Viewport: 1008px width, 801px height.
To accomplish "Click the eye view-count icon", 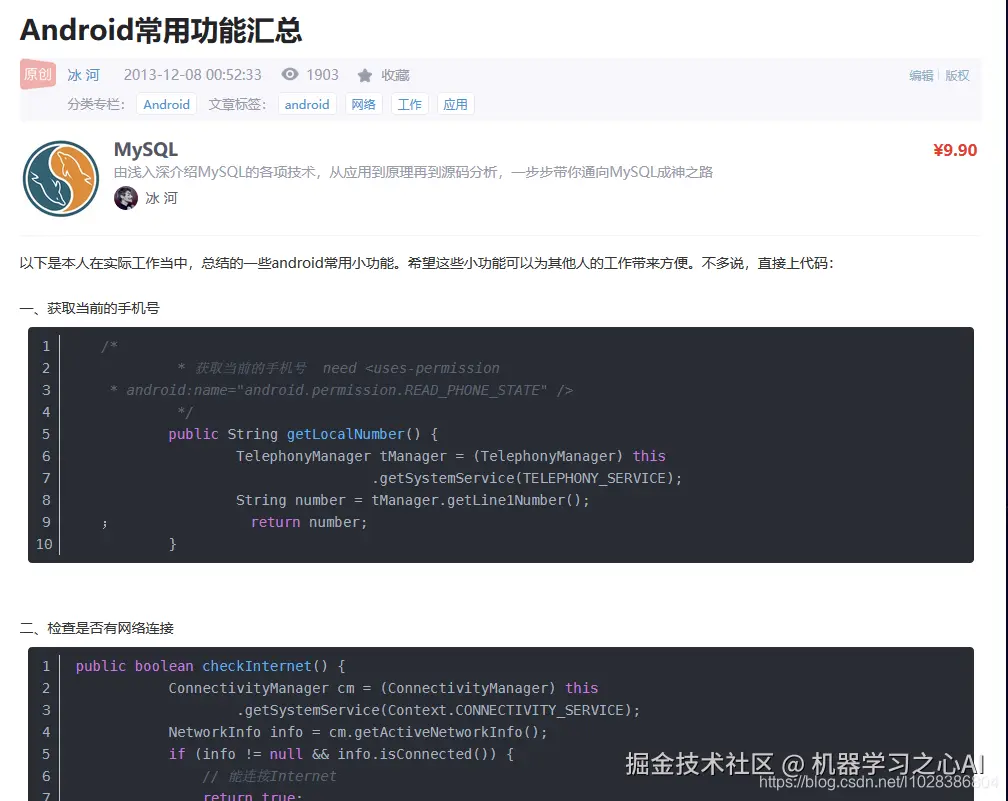I will [x=290, y=75].
